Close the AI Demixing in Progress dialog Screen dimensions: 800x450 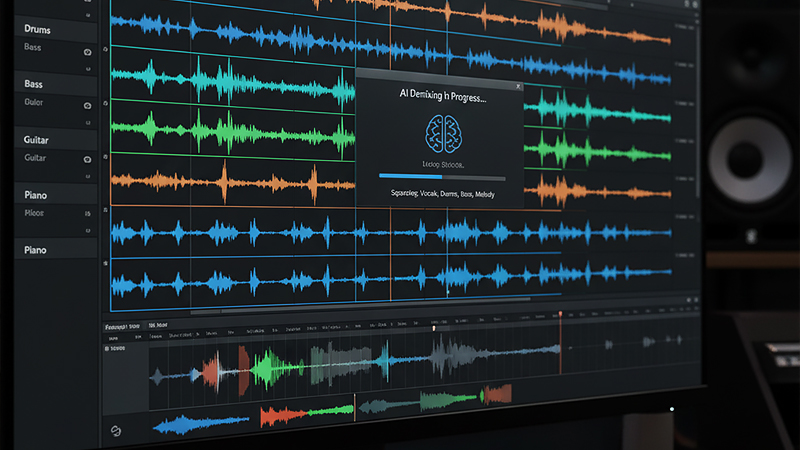(x=517, y=87)
